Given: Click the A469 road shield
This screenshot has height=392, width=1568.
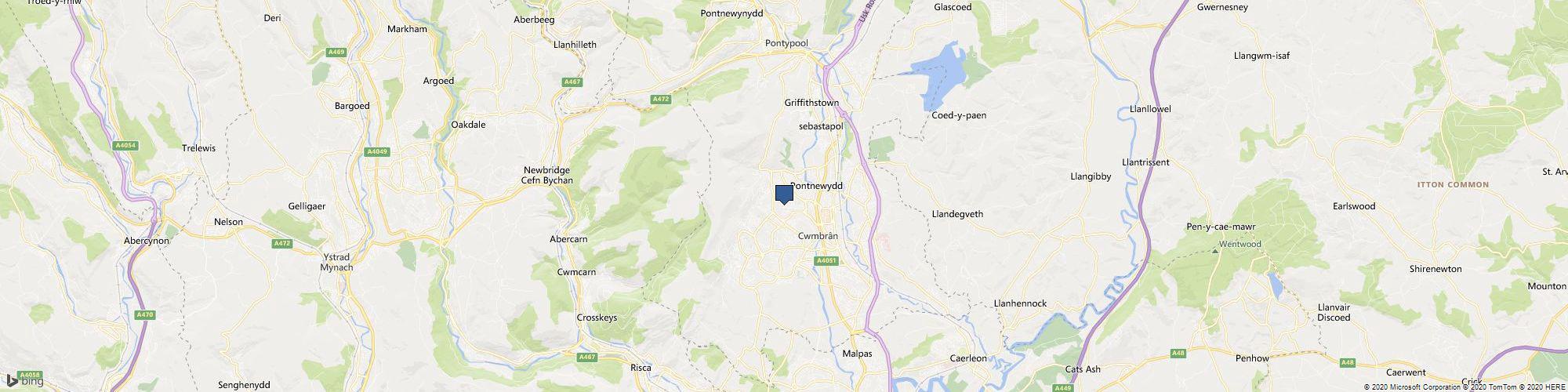Looking at the screenshot, I should point(336,53).
